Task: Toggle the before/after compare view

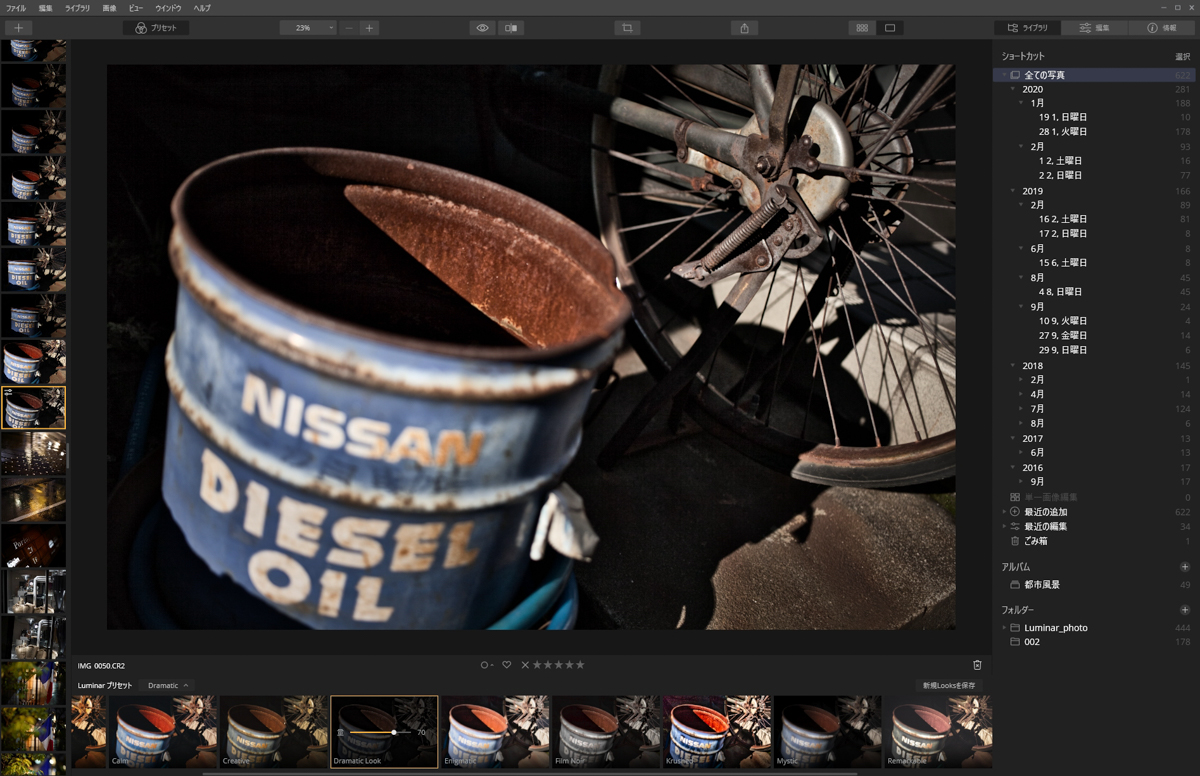Action: (511, 28)
